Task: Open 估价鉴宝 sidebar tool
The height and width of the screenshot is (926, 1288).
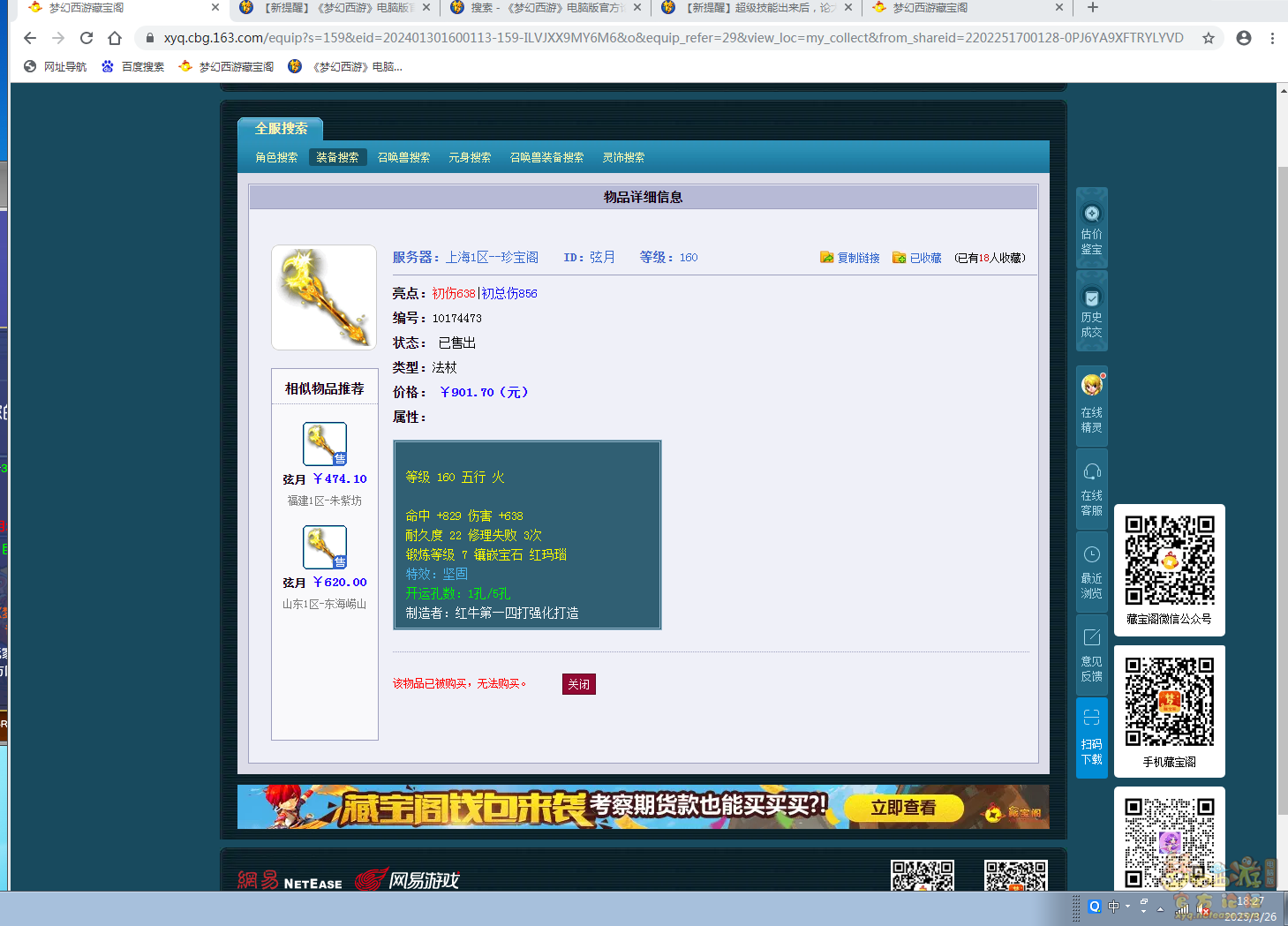Action: 1091,229
